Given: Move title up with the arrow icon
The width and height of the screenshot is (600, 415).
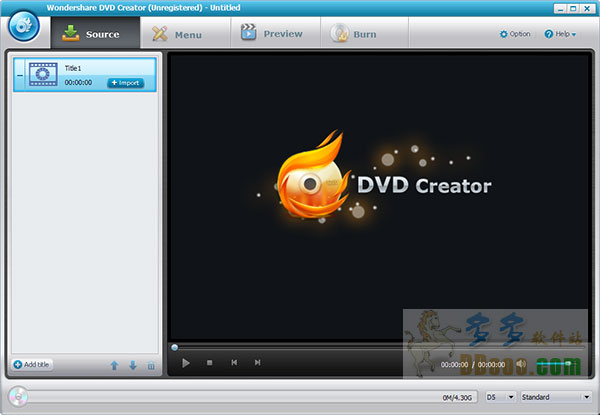Looking at the screenshot, I should tap(114, 365).
